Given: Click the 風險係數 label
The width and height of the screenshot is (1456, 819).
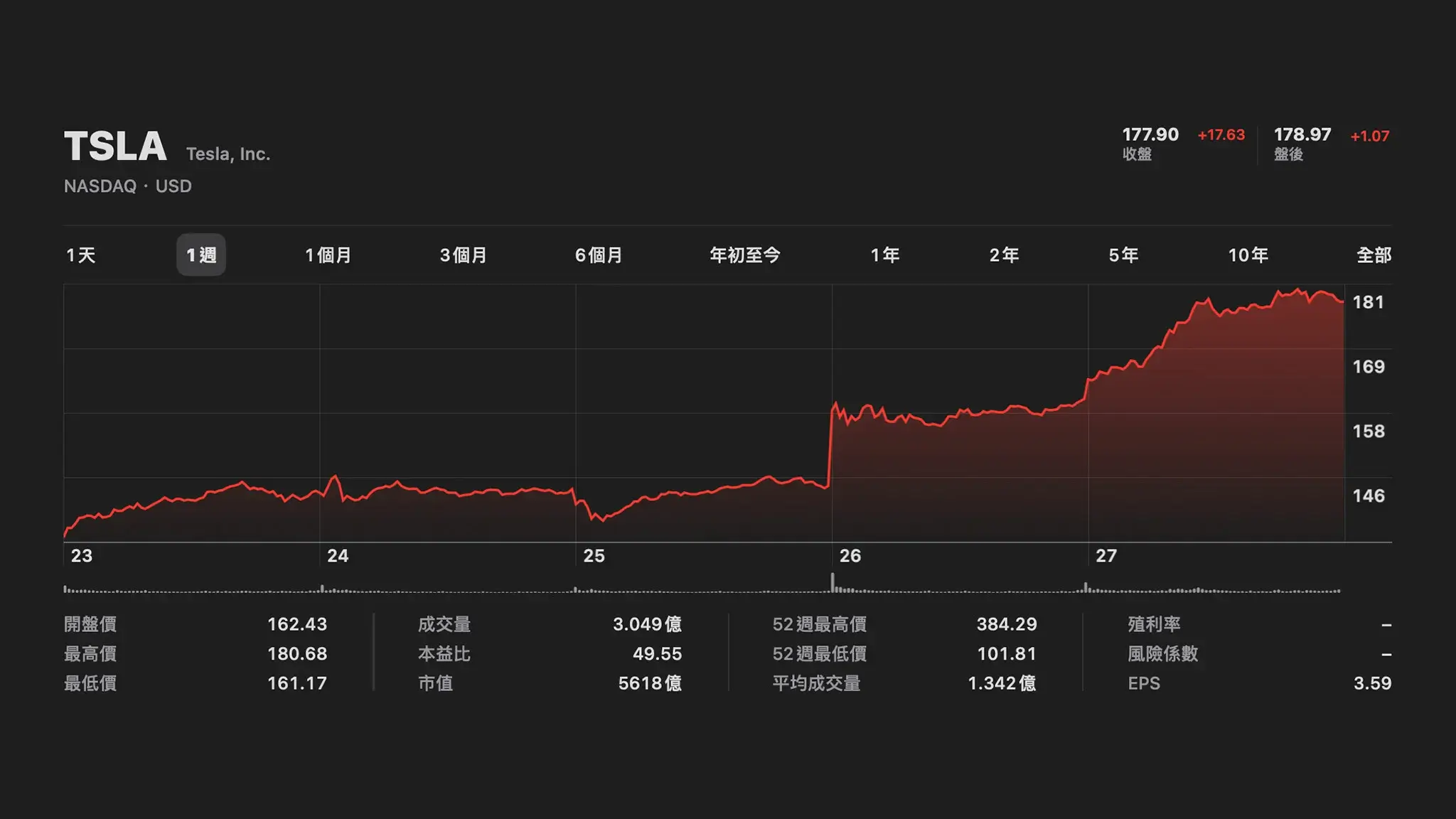Looking at the screenshot, I should [x=1162, y=654].
